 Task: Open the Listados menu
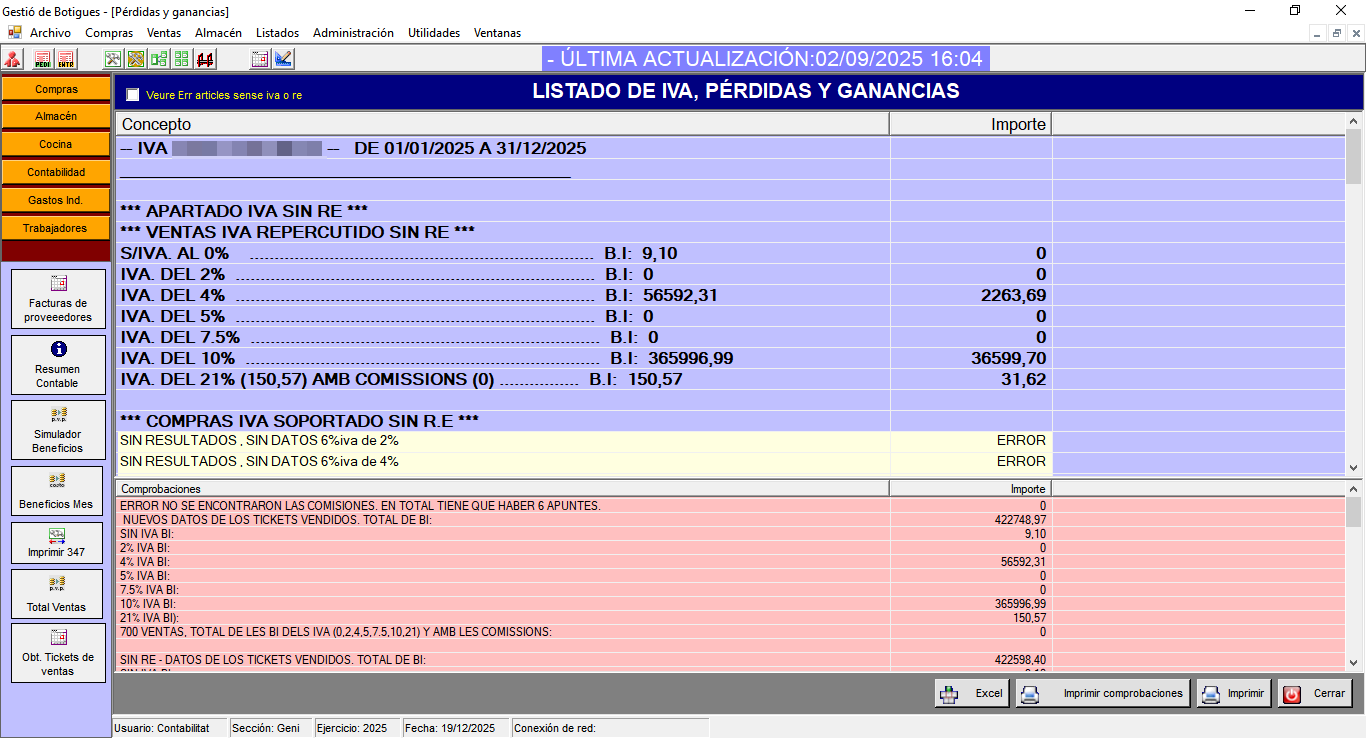pos(277,33)
